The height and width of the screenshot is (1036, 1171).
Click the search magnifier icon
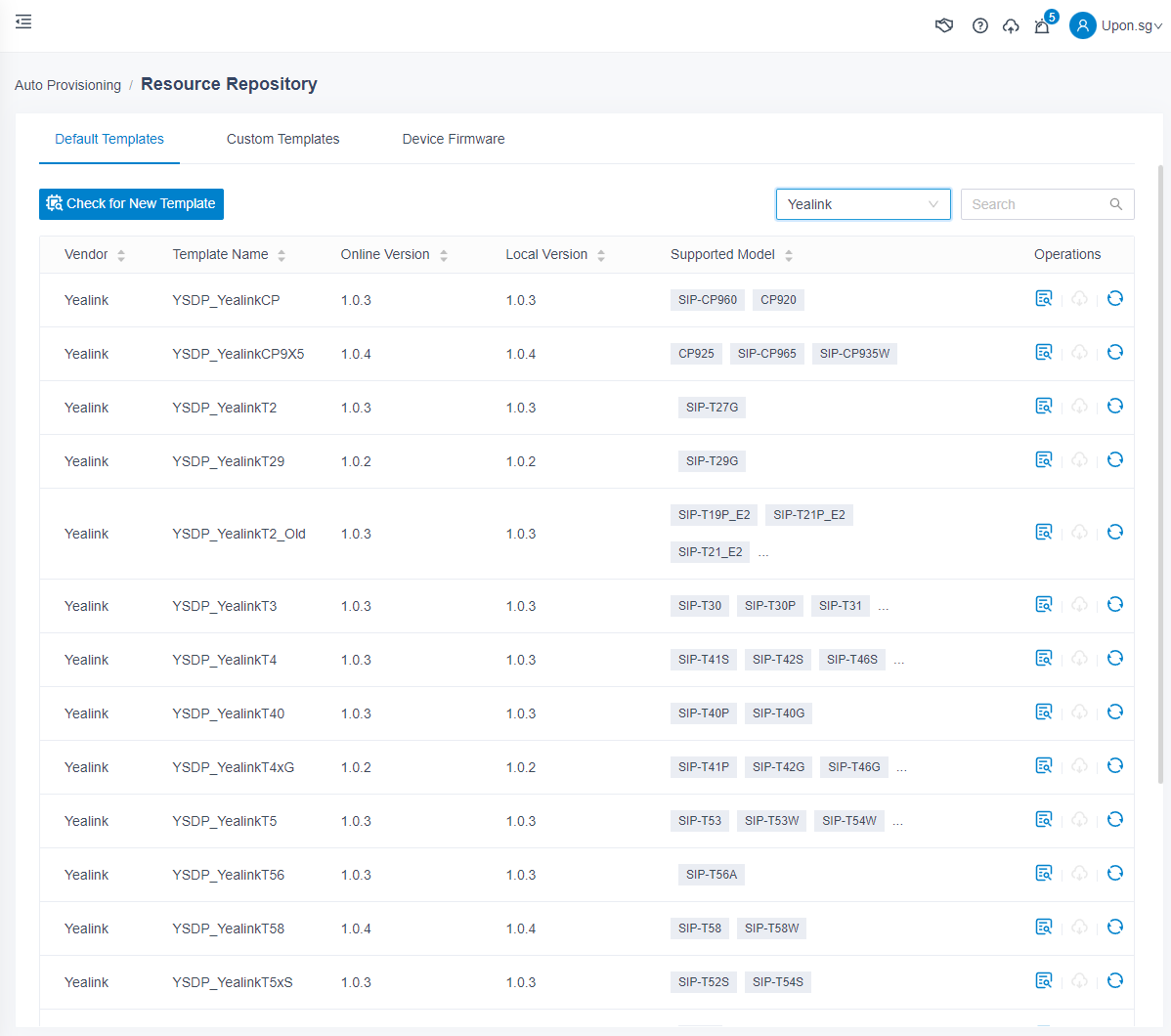1116,204
